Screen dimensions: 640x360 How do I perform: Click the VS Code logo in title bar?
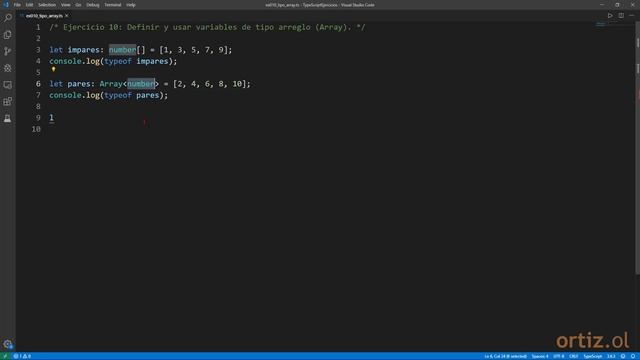6,5
